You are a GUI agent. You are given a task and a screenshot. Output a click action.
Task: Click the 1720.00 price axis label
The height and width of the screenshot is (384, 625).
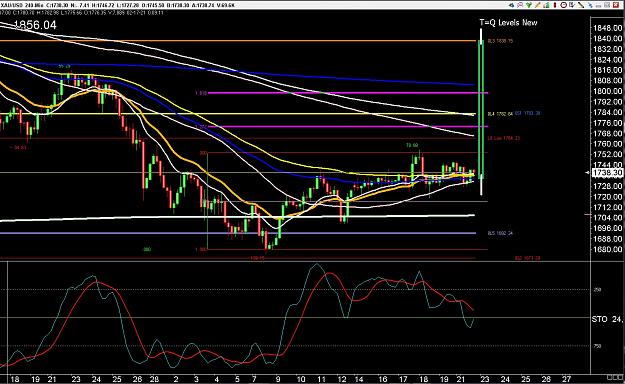pyautogui.click(x=607, y=197)
